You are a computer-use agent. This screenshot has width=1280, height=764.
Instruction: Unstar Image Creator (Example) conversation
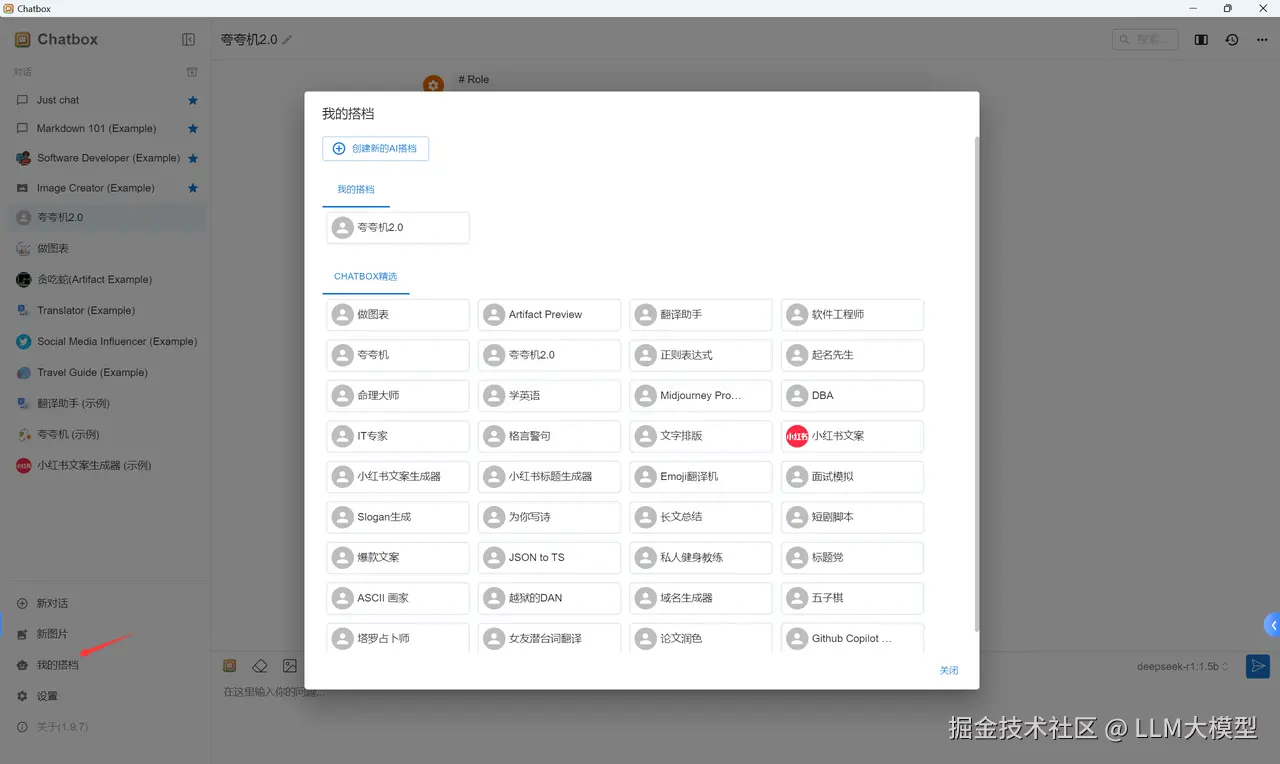(x=193, y=188)
